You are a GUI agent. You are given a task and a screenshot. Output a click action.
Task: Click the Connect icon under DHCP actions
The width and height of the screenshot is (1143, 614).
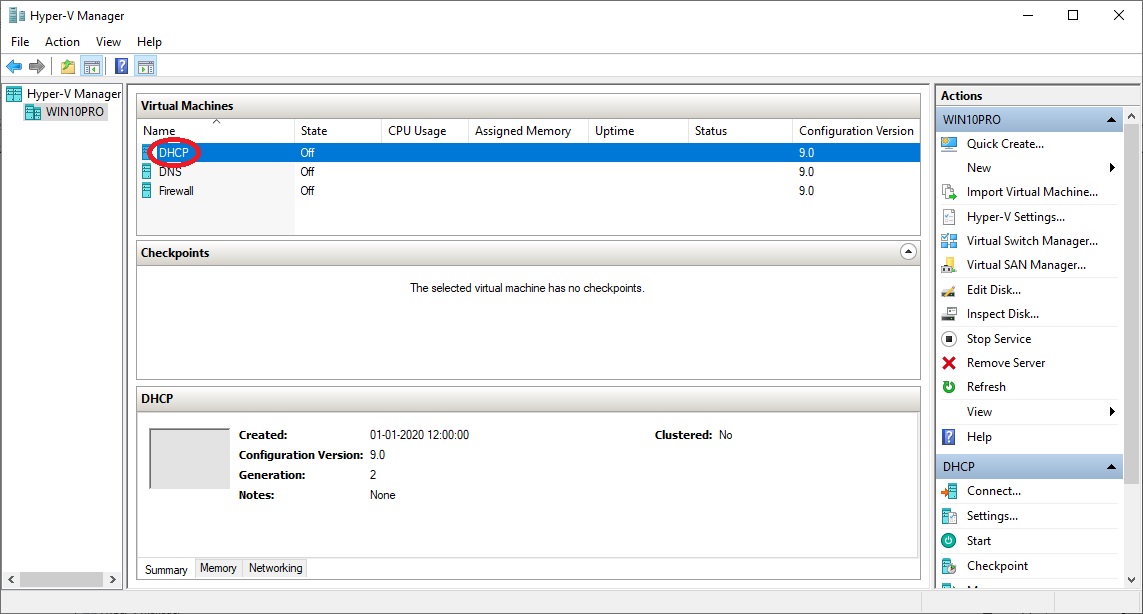(x=949, y=491)
